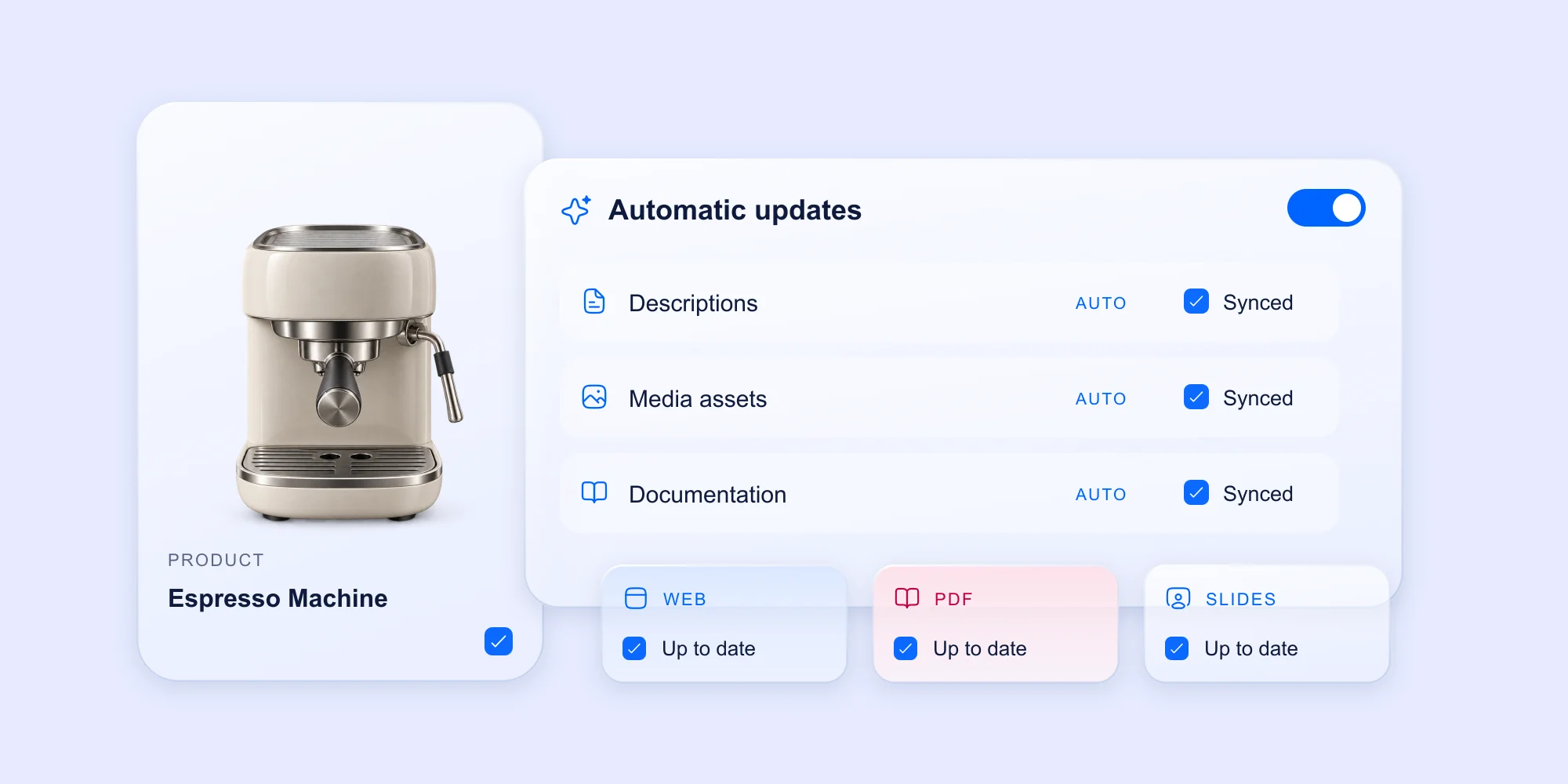
Task: Click the Media assets image icon
Action: [x=594, y=397]
